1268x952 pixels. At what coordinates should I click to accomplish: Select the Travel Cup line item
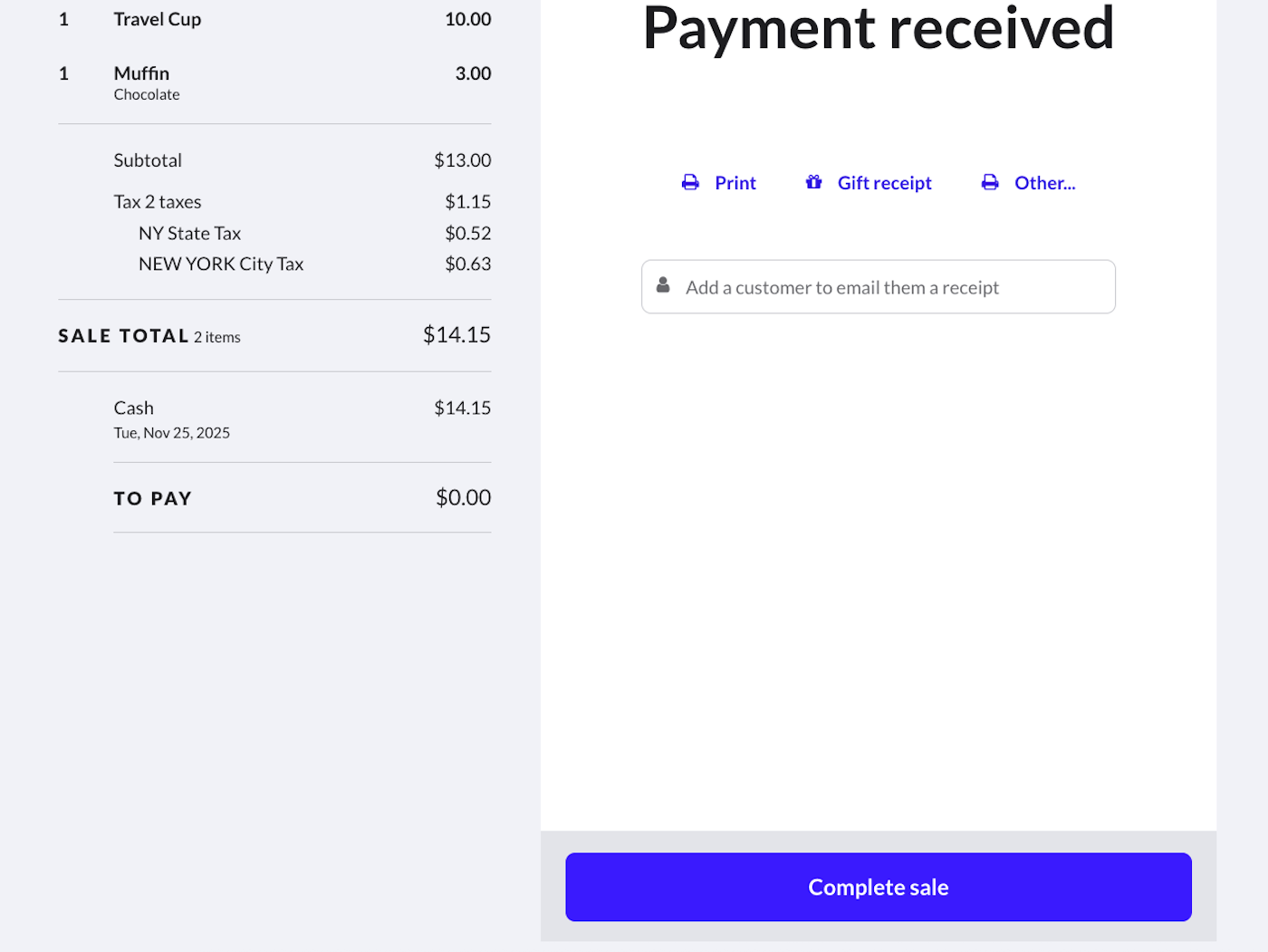pyautogui.click(x=158, y=19)
